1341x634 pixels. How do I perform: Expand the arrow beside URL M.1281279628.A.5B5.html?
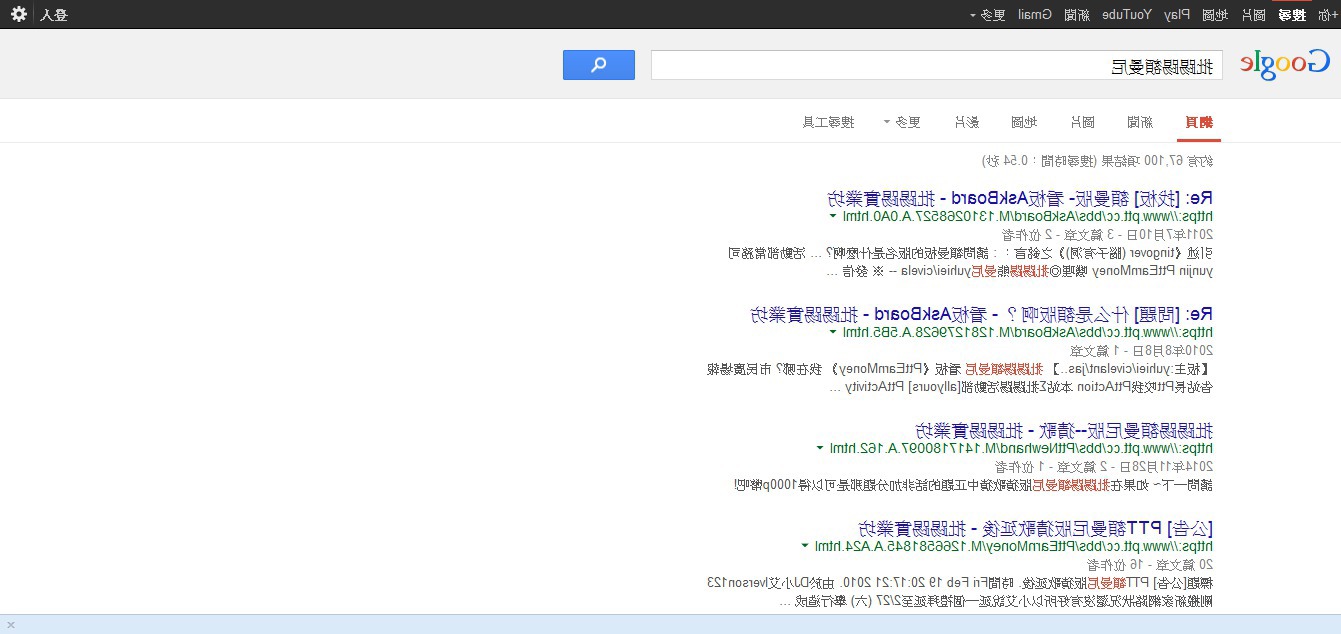(833, 332)
